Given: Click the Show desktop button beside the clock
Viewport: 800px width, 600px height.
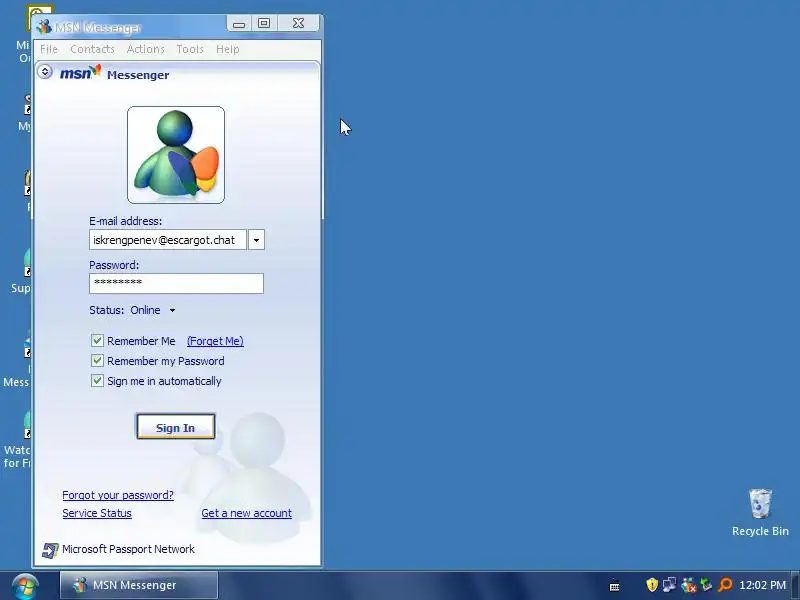Looking at the screenshot, I should click(795, 585).
